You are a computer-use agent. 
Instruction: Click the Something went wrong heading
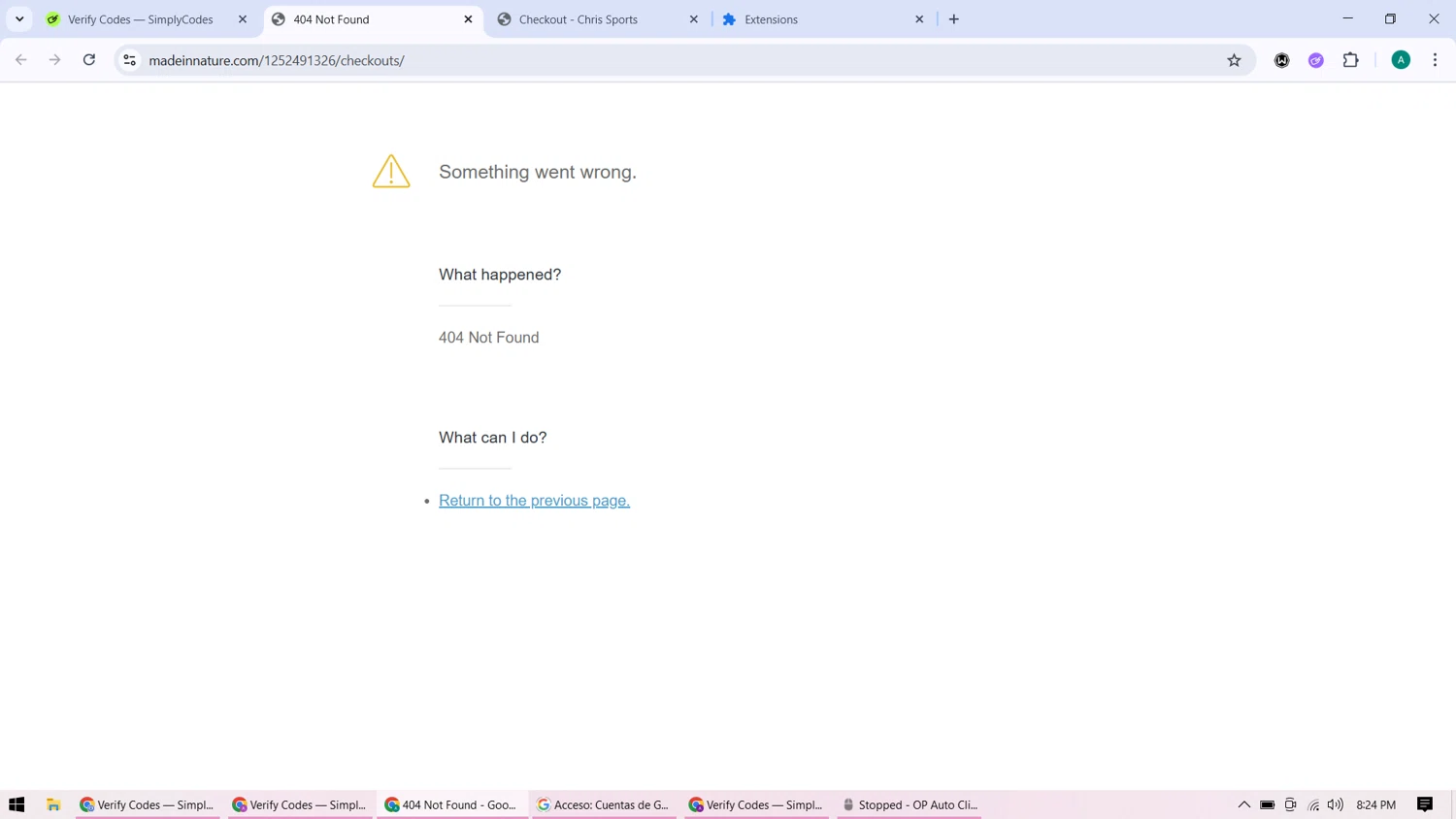coord(538,172)
